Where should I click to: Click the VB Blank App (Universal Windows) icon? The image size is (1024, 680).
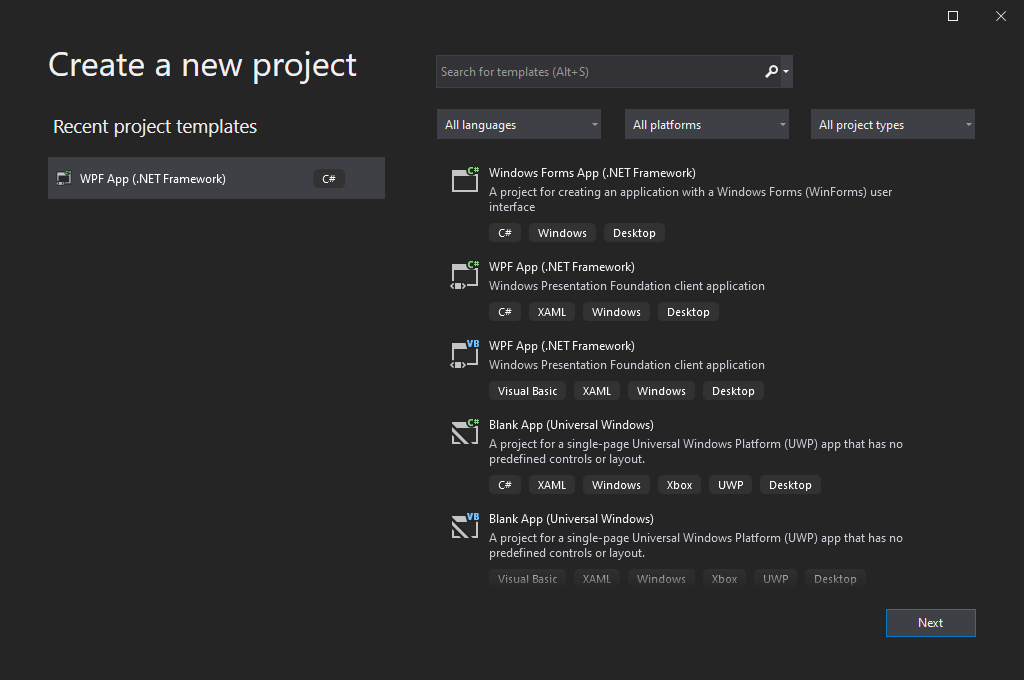click(x=465, y=526)
